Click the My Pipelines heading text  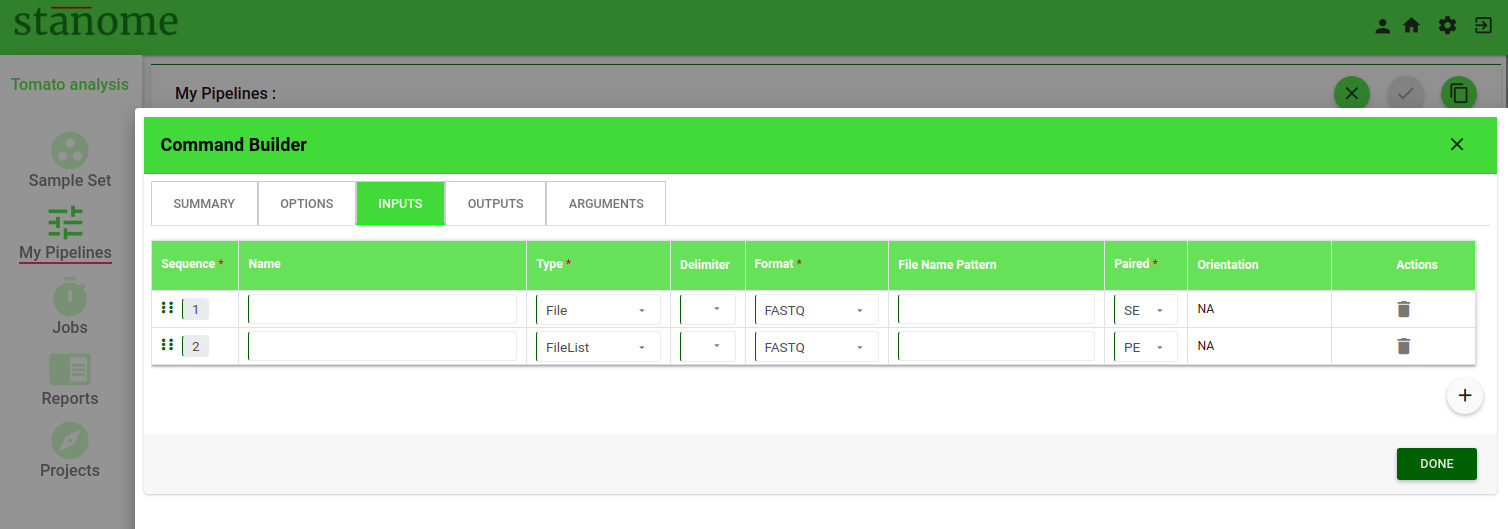[x=225, y=93]
